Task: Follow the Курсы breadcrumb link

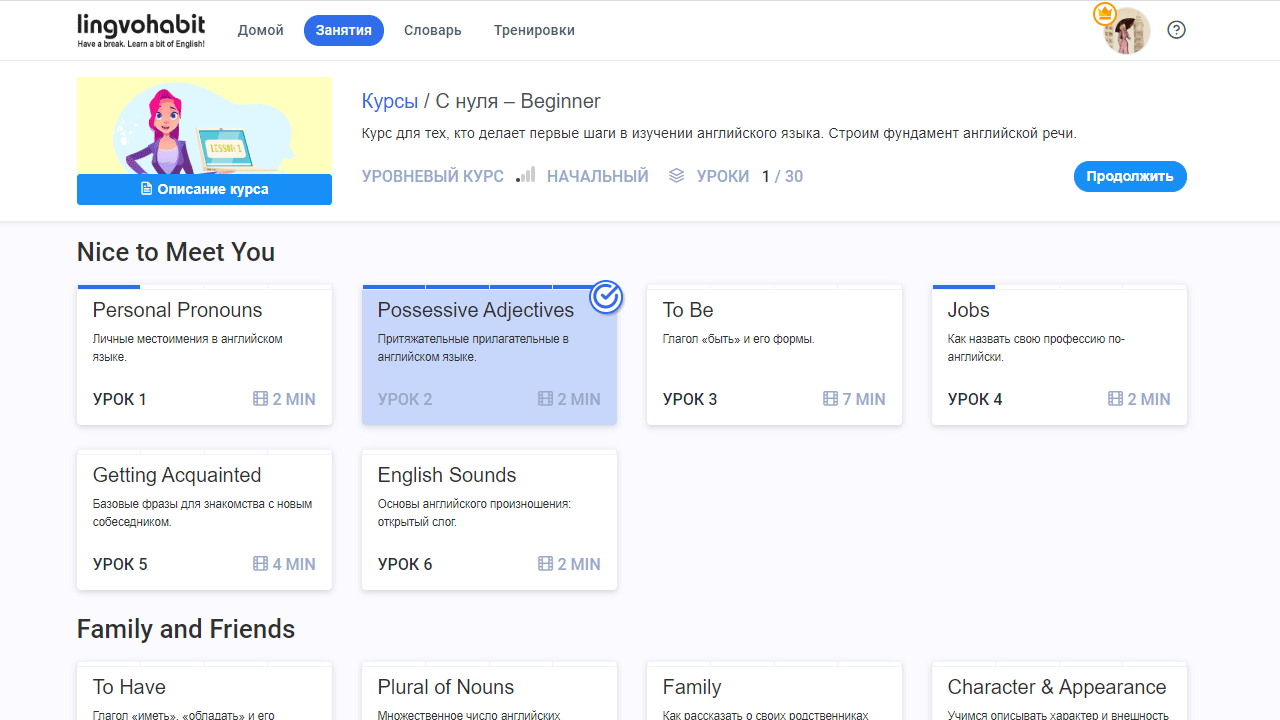Action: click(x=390, y=102)
